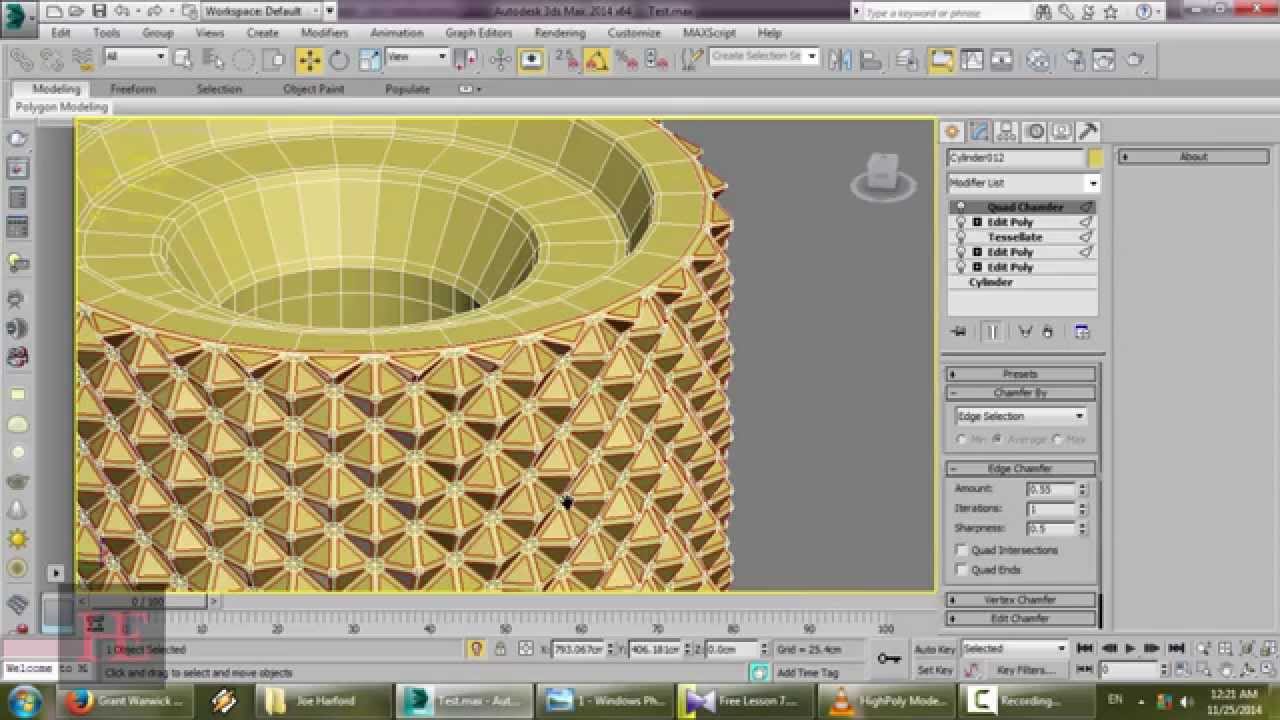Open the Rendering menu
The height and width of the screenshot is (720, 1280).
(x=559, y=33)
